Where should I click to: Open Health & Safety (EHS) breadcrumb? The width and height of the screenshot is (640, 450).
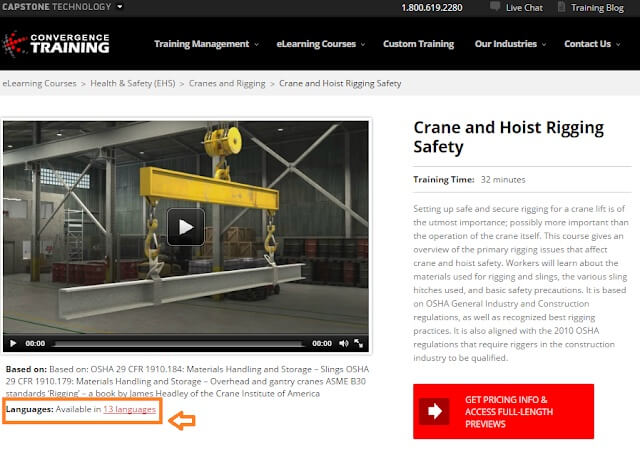[133, 83]
